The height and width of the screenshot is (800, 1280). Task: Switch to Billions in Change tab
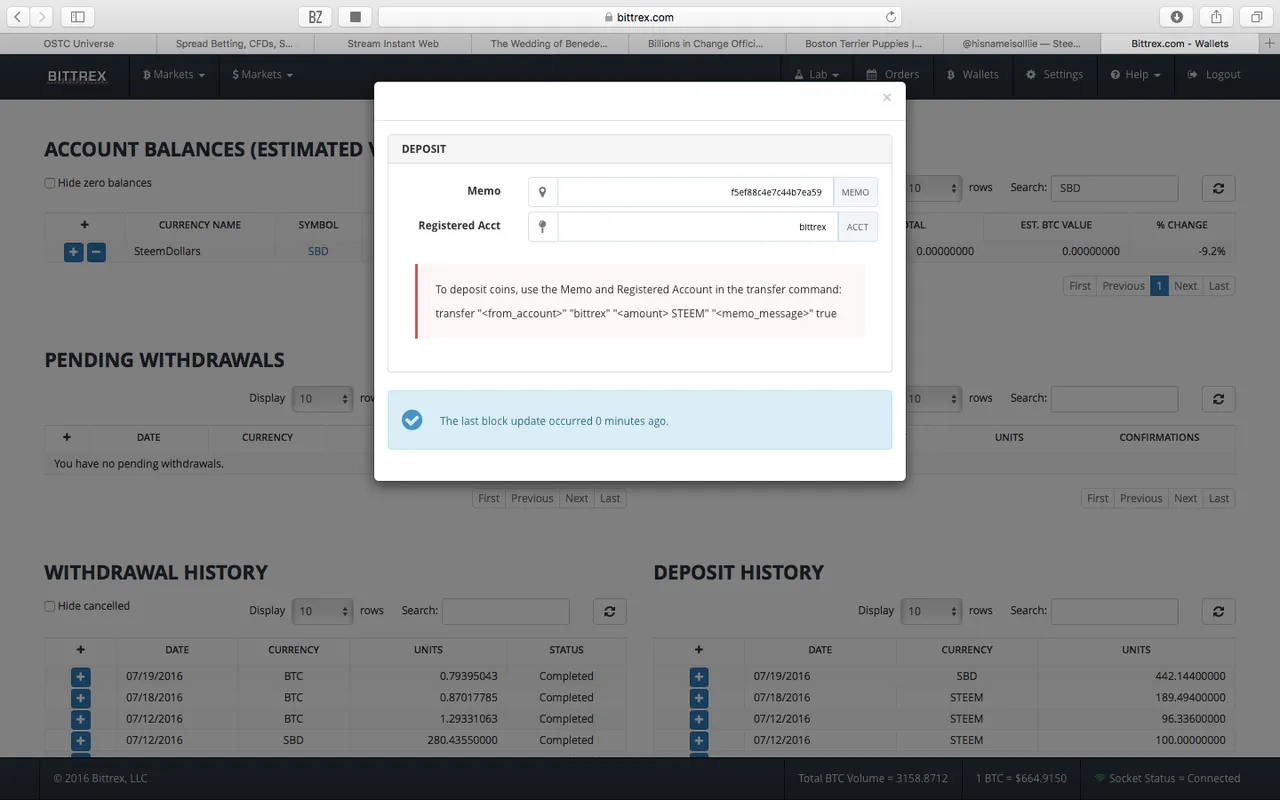(707, 44)
